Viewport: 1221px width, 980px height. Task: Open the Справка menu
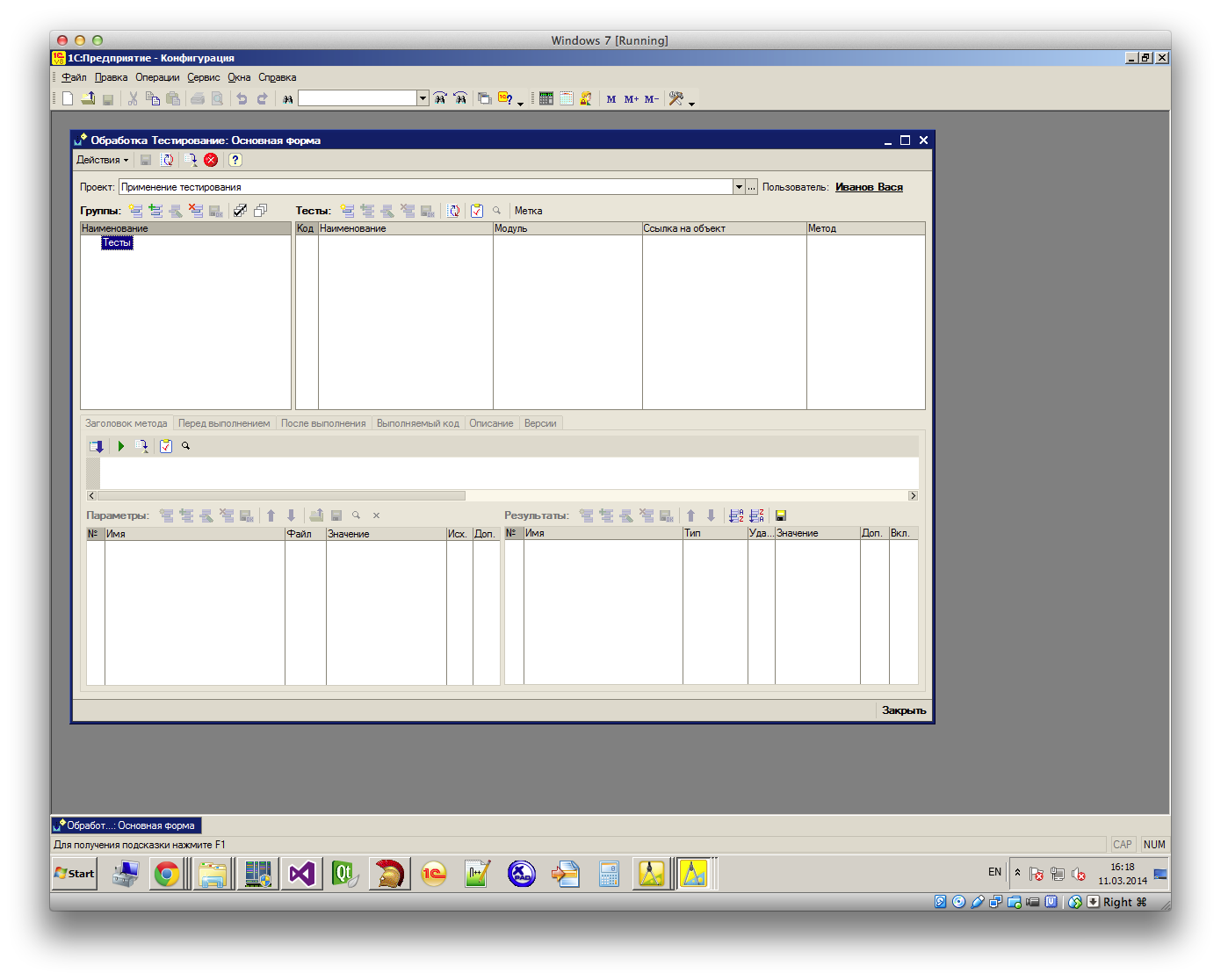pos(277,77)
